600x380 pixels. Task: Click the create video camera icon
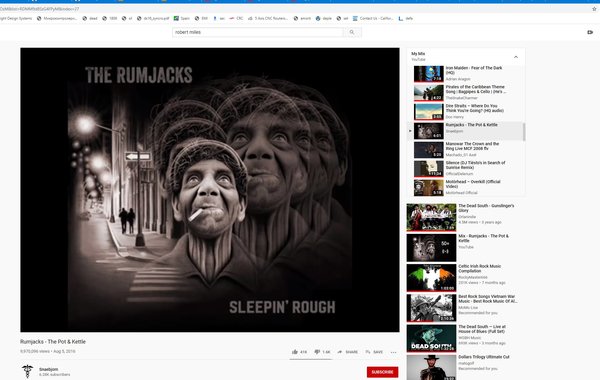pos(590,32)
